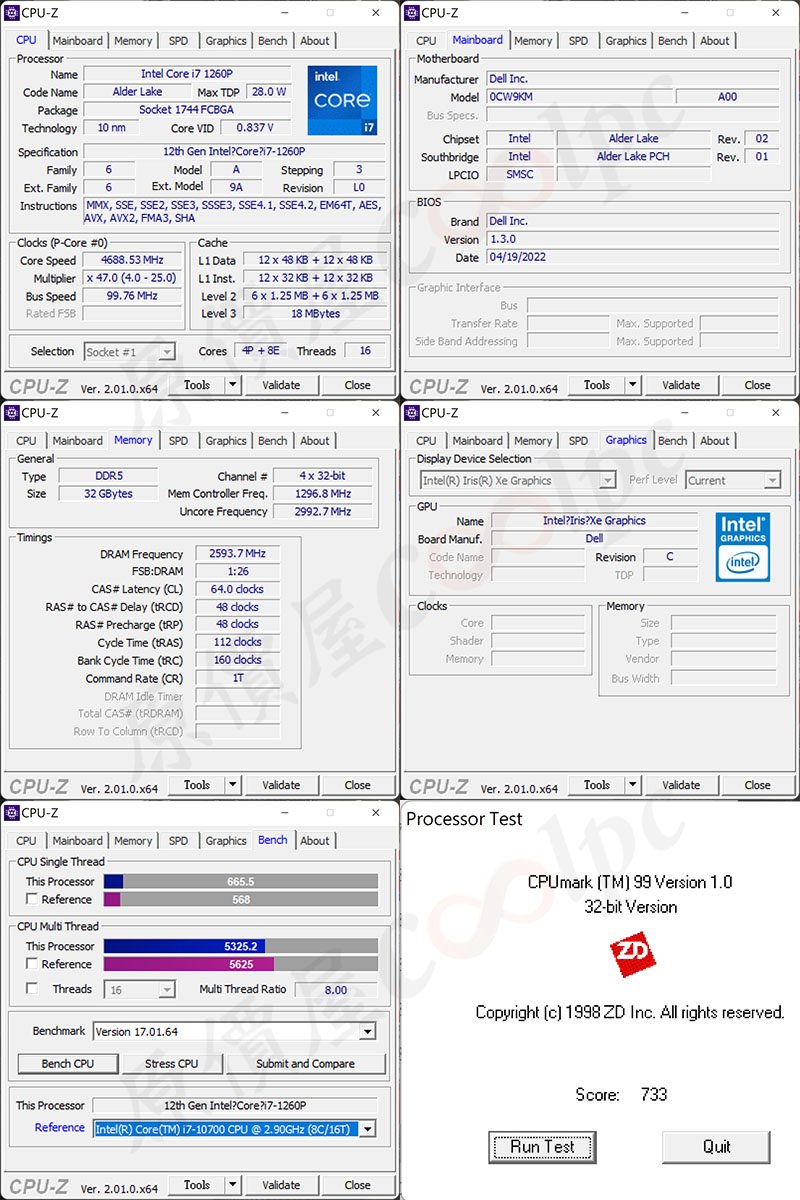Expand the Tools dropdown arrow in the Mainboard-tab window
The height and width of the screenshot is (1200, 800).
pos(633,385)
